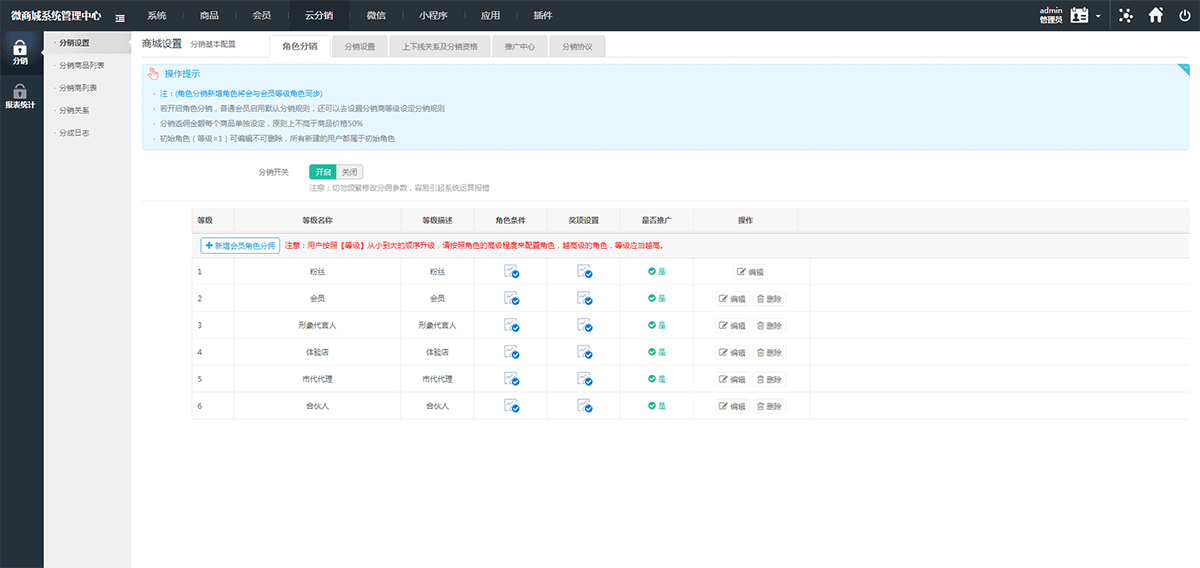This screenshot has width=1200, height=568.
Task: Click the network nodes icon in header
Action: click(x=1126, y=15)
